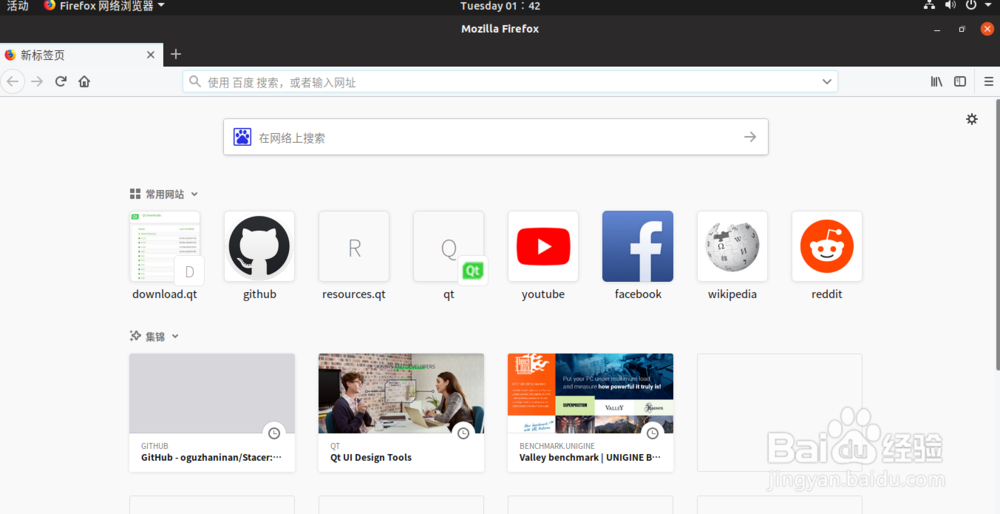Click the 常用网站 section heading

[165, 194]
